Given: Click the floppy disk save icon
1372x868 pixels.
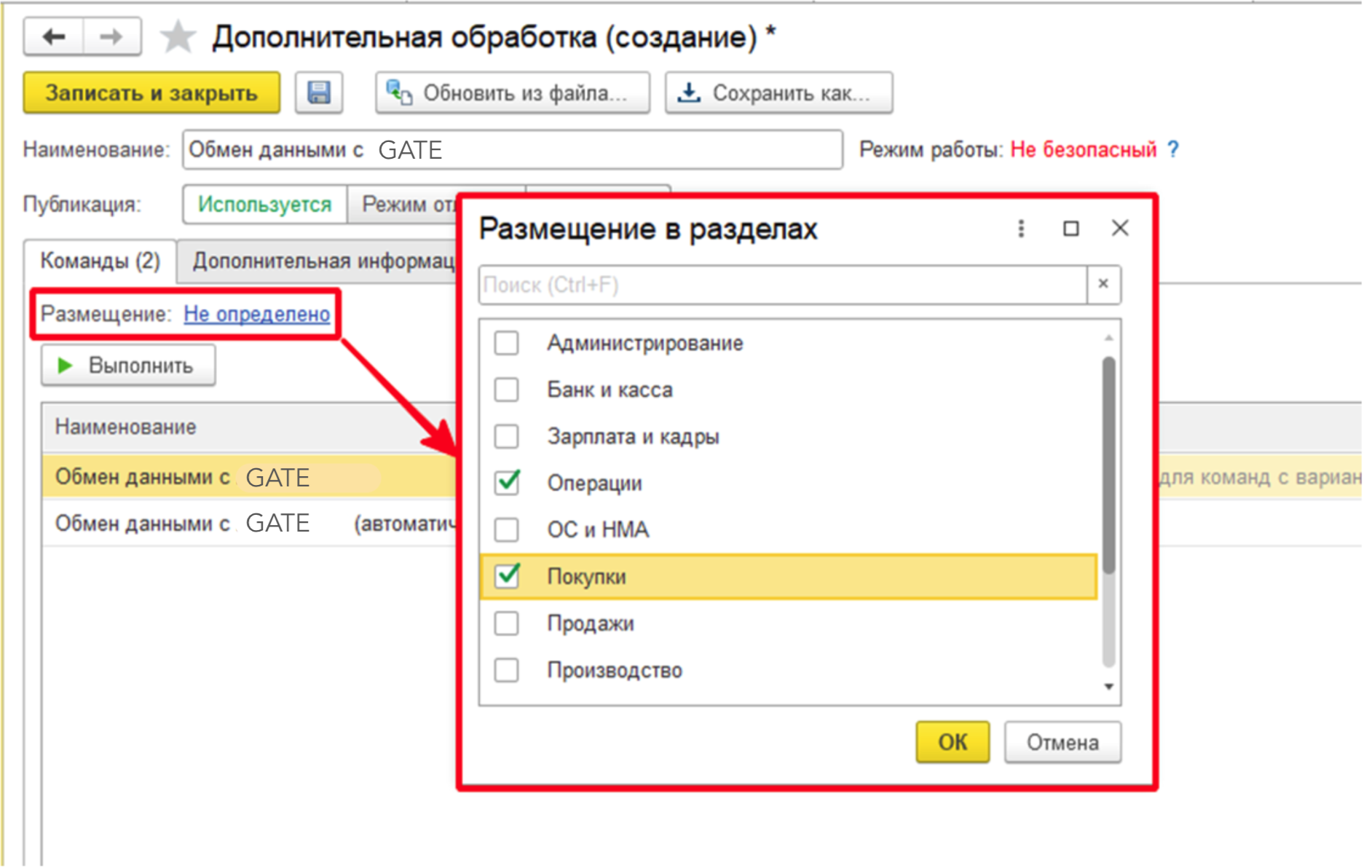Looking at the screenshot, I should pos(319,92).
